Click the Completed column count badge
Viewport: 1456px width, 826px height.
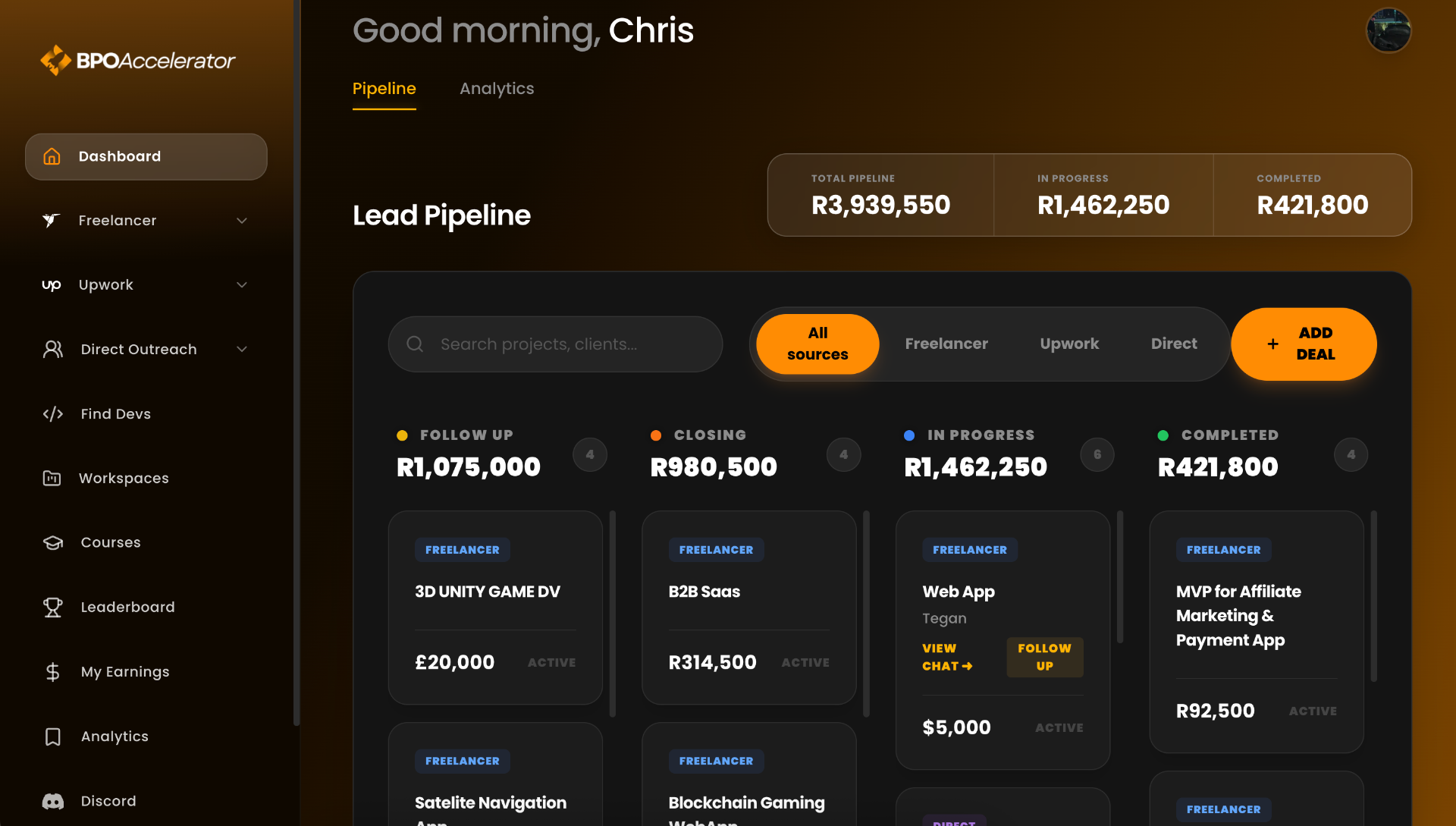[x=1351, y=454]
